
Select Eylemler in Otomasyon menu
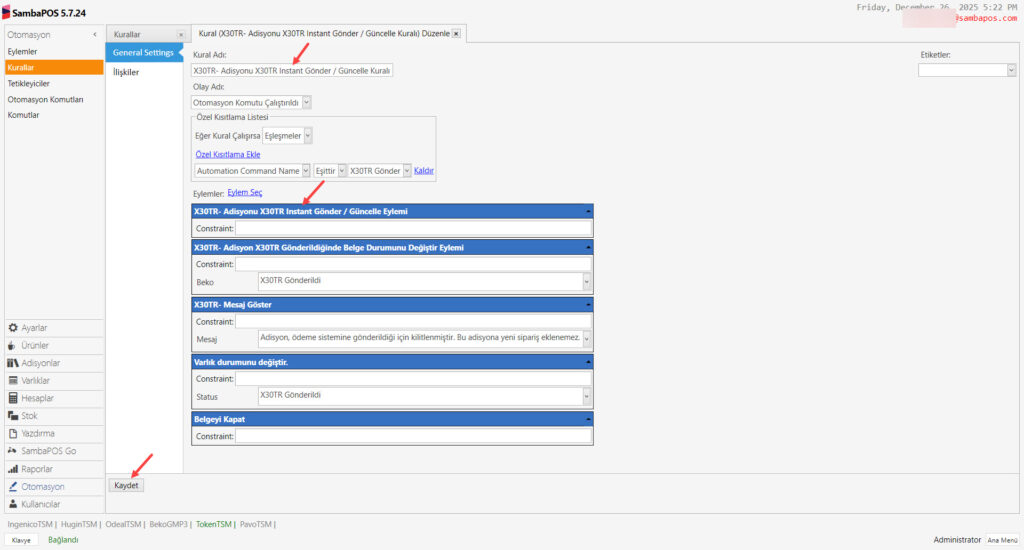click(23, 51)
